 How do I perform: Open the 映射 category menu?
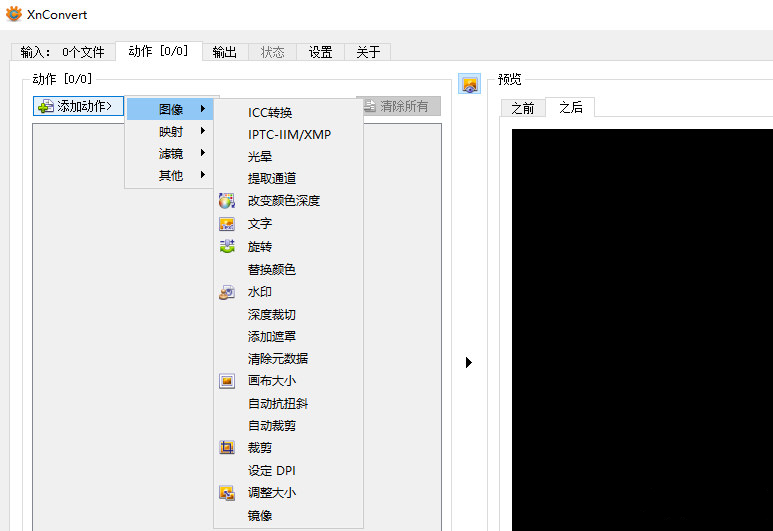pos(170,131)
